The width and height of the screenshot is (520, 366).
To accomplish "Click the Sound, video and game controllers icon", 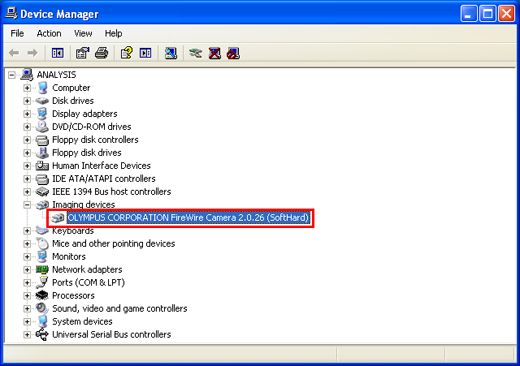I will 42,308.
